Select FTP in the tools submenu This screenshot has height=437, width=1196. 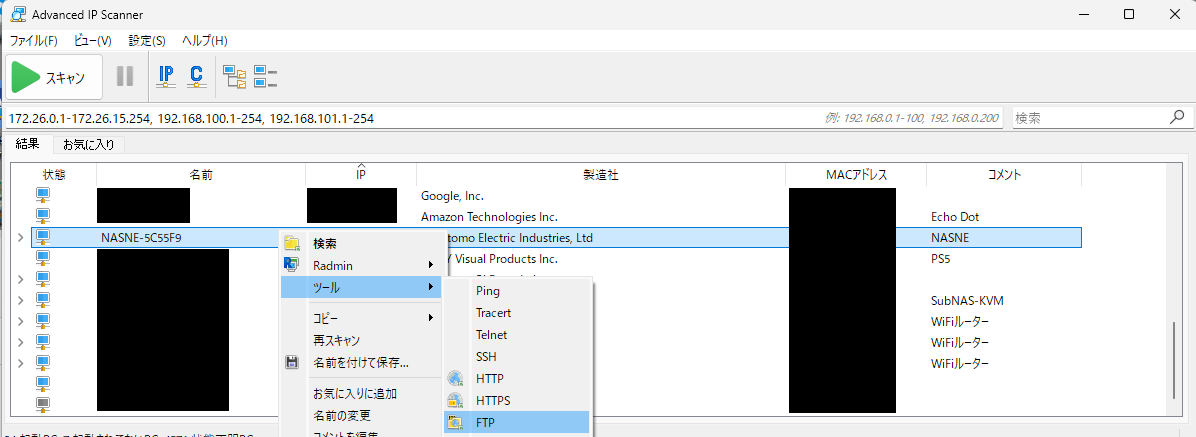point(518,422)
